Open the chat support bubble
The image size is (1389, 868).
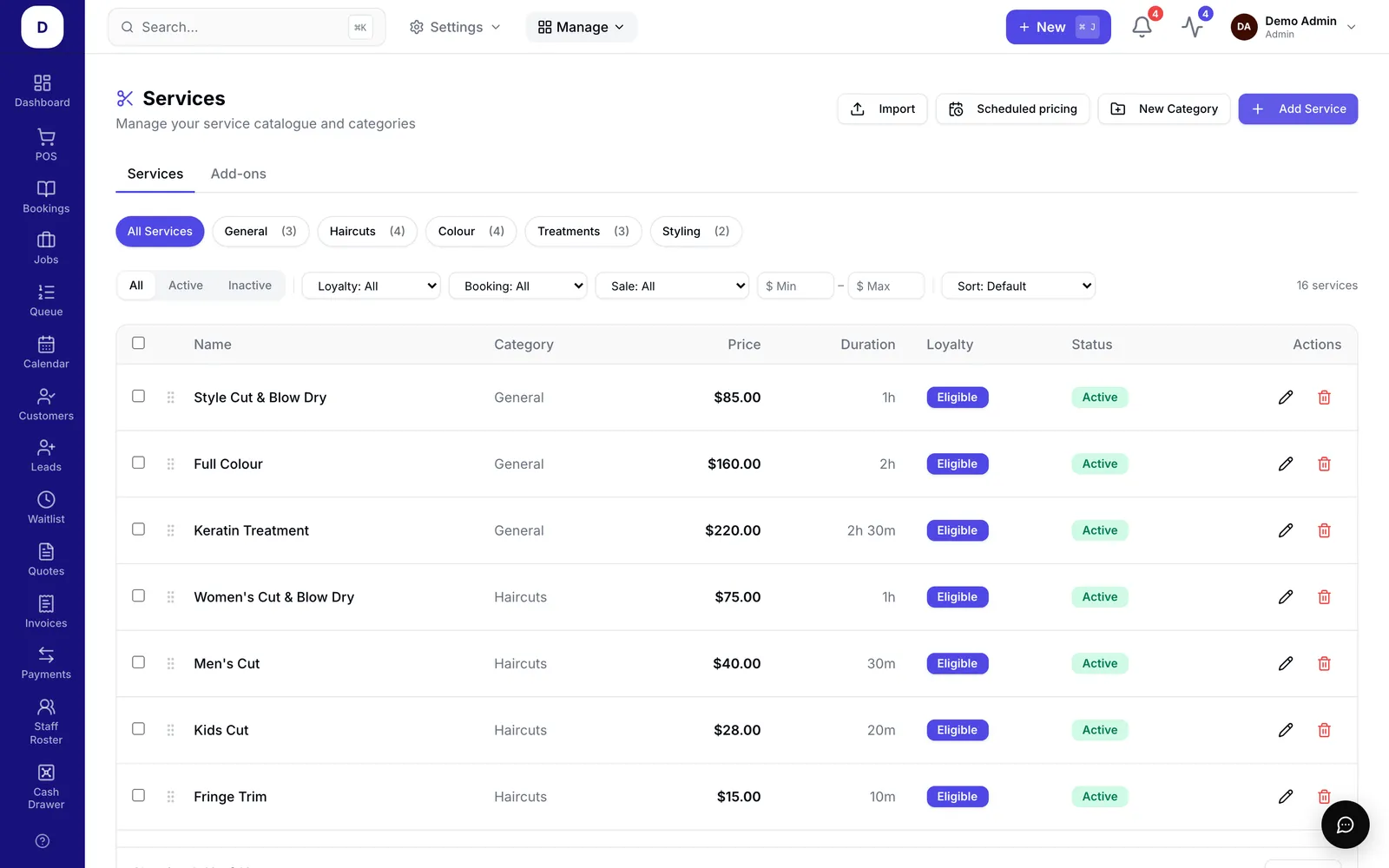pyautogui.click(x=1345, y=825)
